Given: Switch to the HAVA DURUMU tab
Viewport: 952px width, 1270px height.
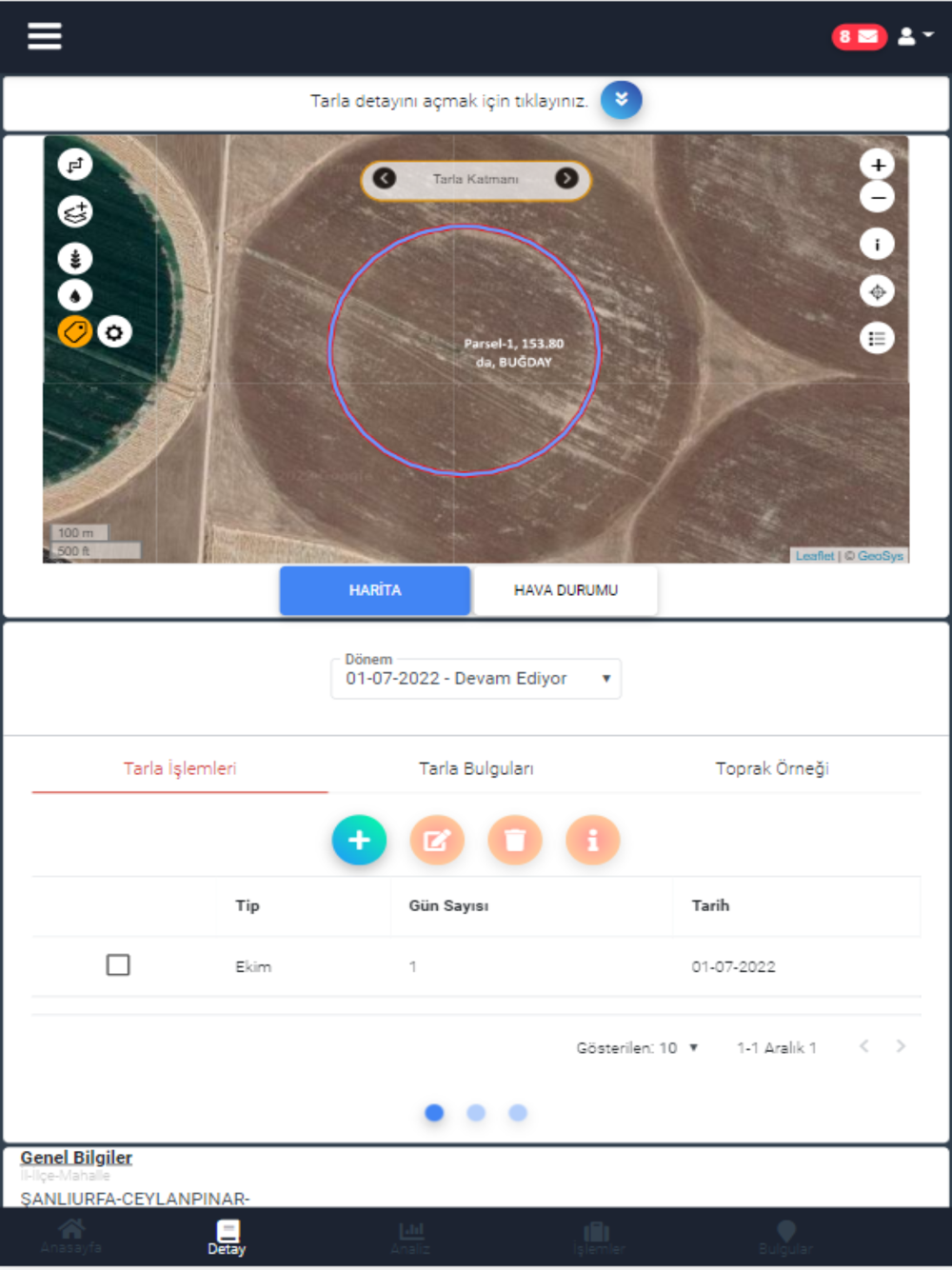Looking at the screenshot, I should (565, 590).
